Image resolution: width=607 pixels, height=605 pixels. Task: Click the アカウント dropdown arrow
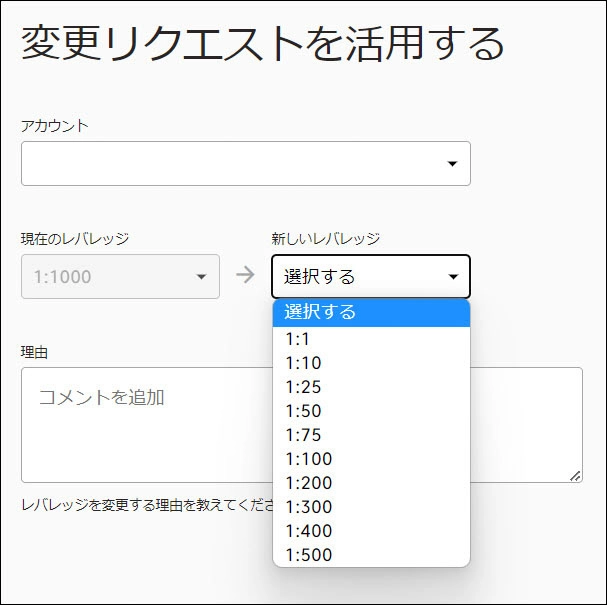(452, 163)
